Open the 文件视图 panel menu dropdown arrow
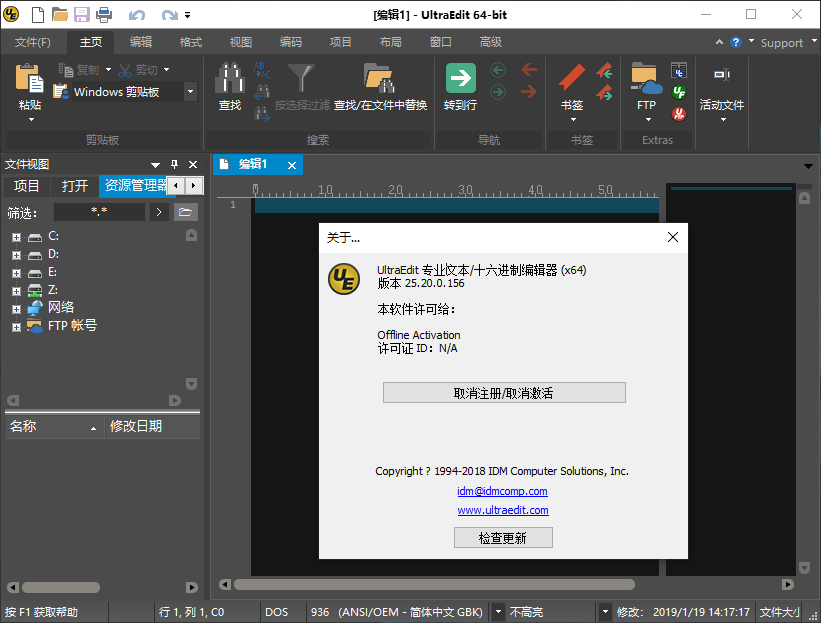821x623 pixels. (156, 165)
